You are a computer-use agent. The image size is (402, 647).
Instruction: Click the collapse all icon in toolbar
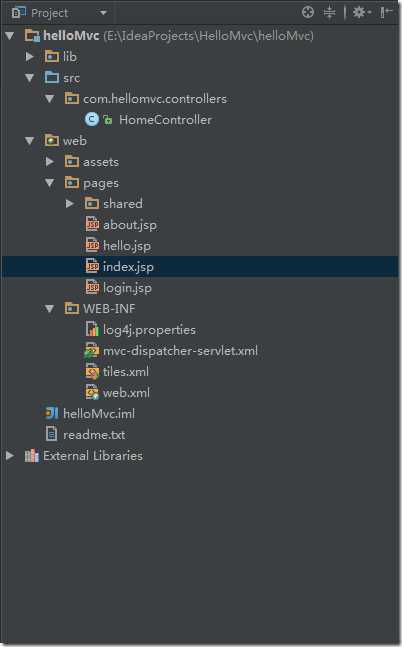tap(329, 12)
